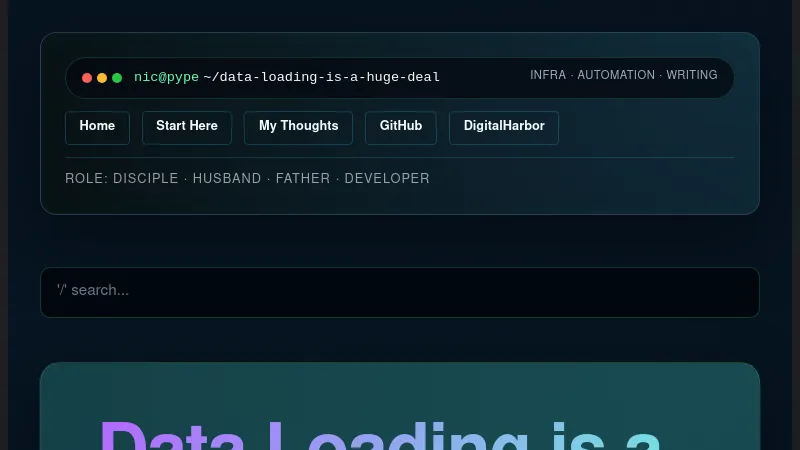800x450 pixels.
Task: Click the nic@pype prompt text
Action: pyautogui.click(x=166, y=77)
